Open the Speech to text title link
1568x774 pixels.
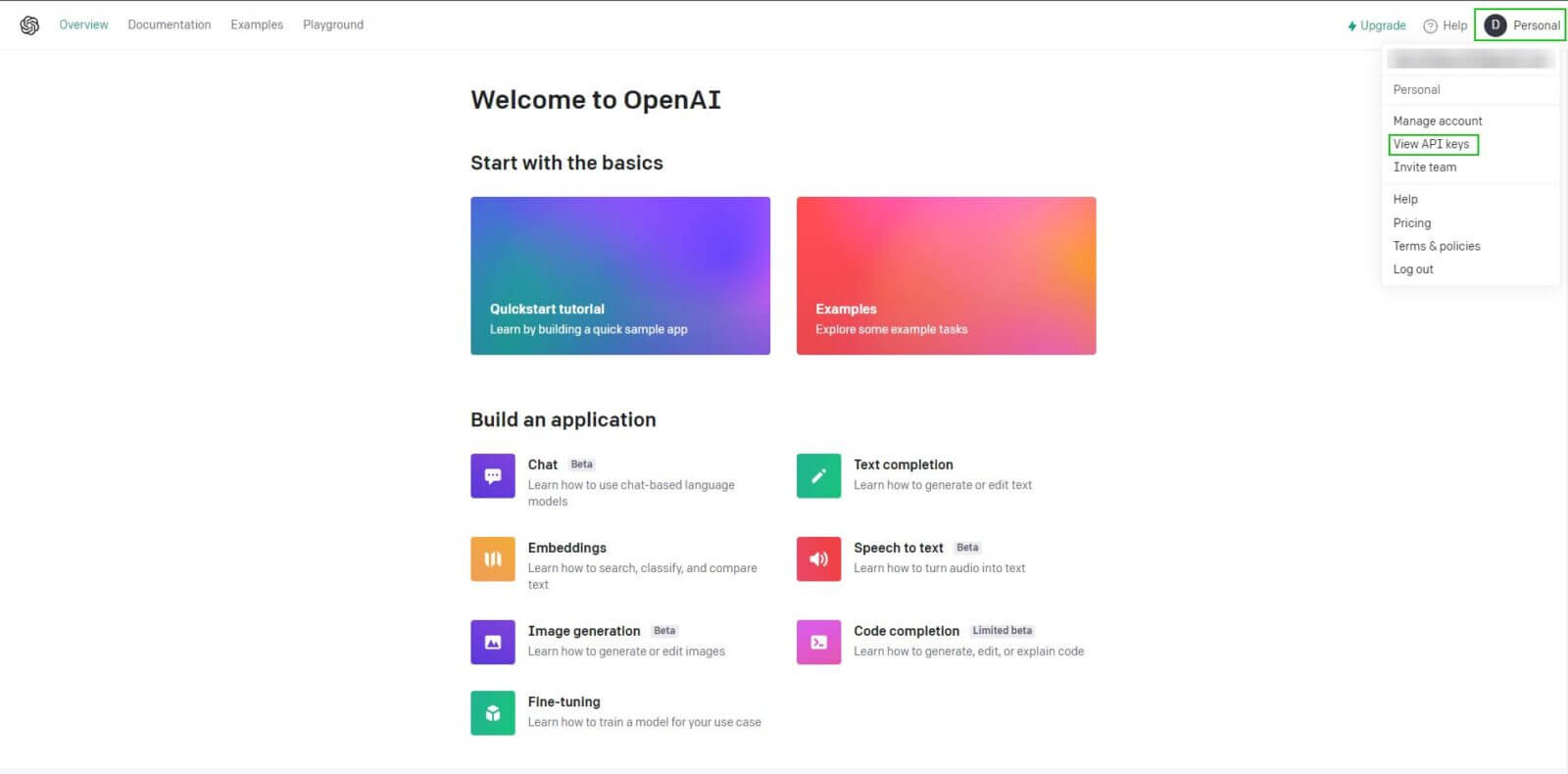tap(898, 548)
